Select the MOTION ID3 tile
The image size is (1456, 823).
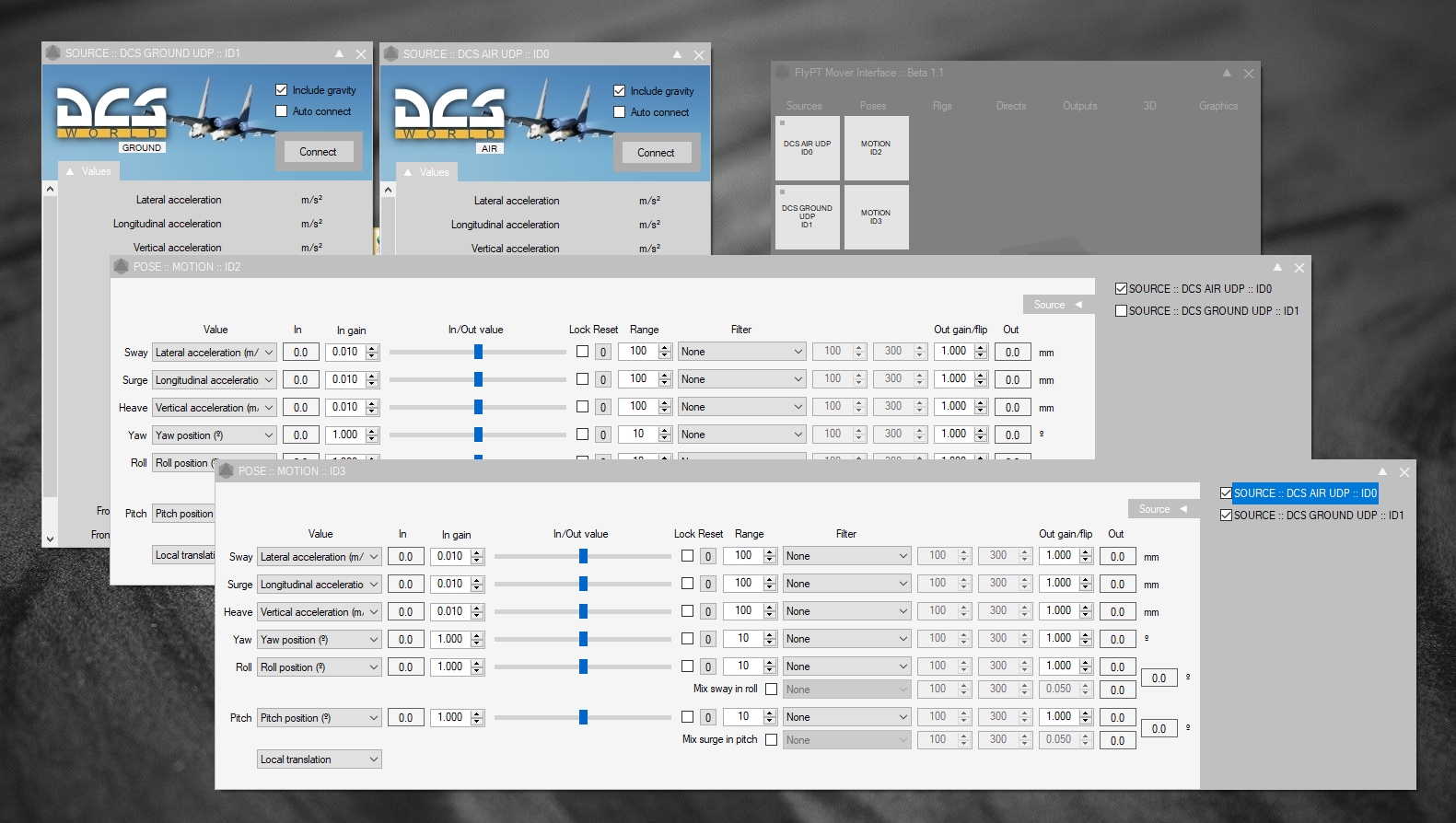pos(876,217)
